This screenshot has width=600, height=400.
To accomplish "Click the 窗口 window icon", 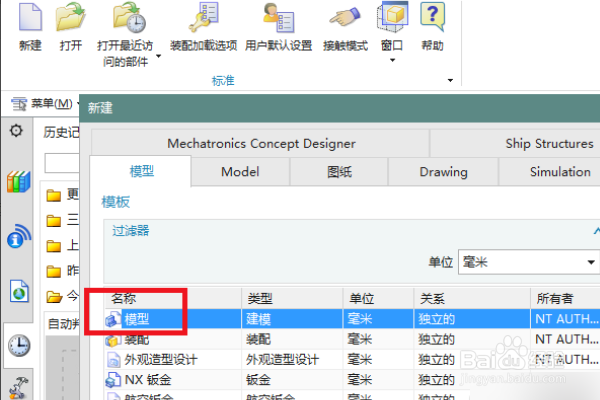I will tap(392, 17).
